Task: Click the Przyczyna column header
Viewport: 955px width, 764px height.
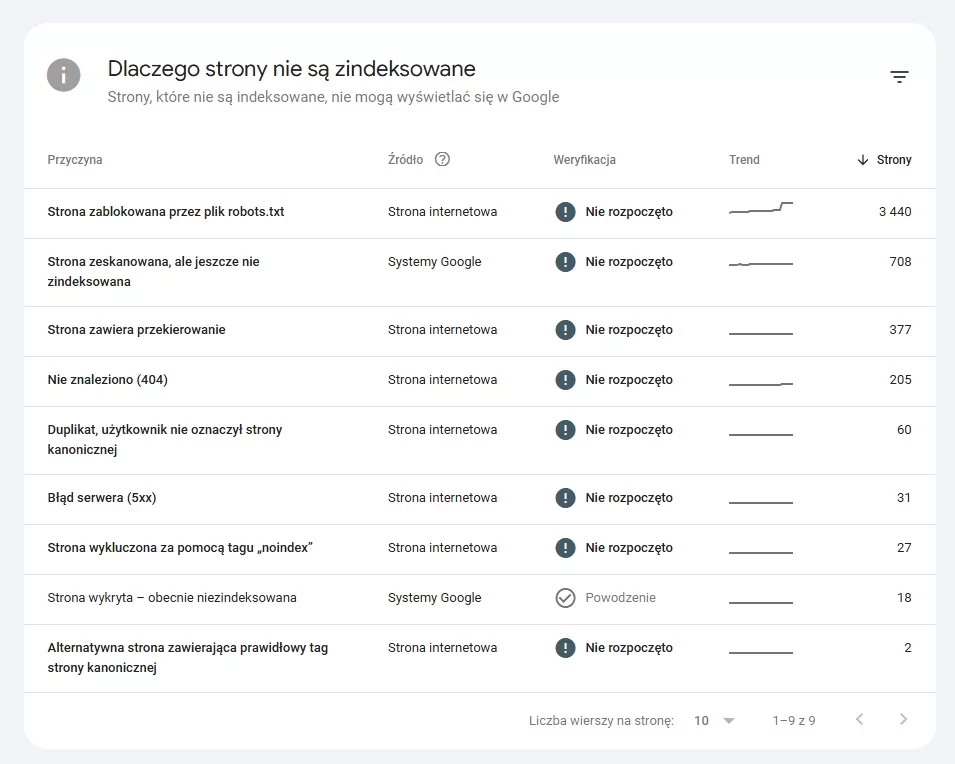Action: (x=75, y=160)
